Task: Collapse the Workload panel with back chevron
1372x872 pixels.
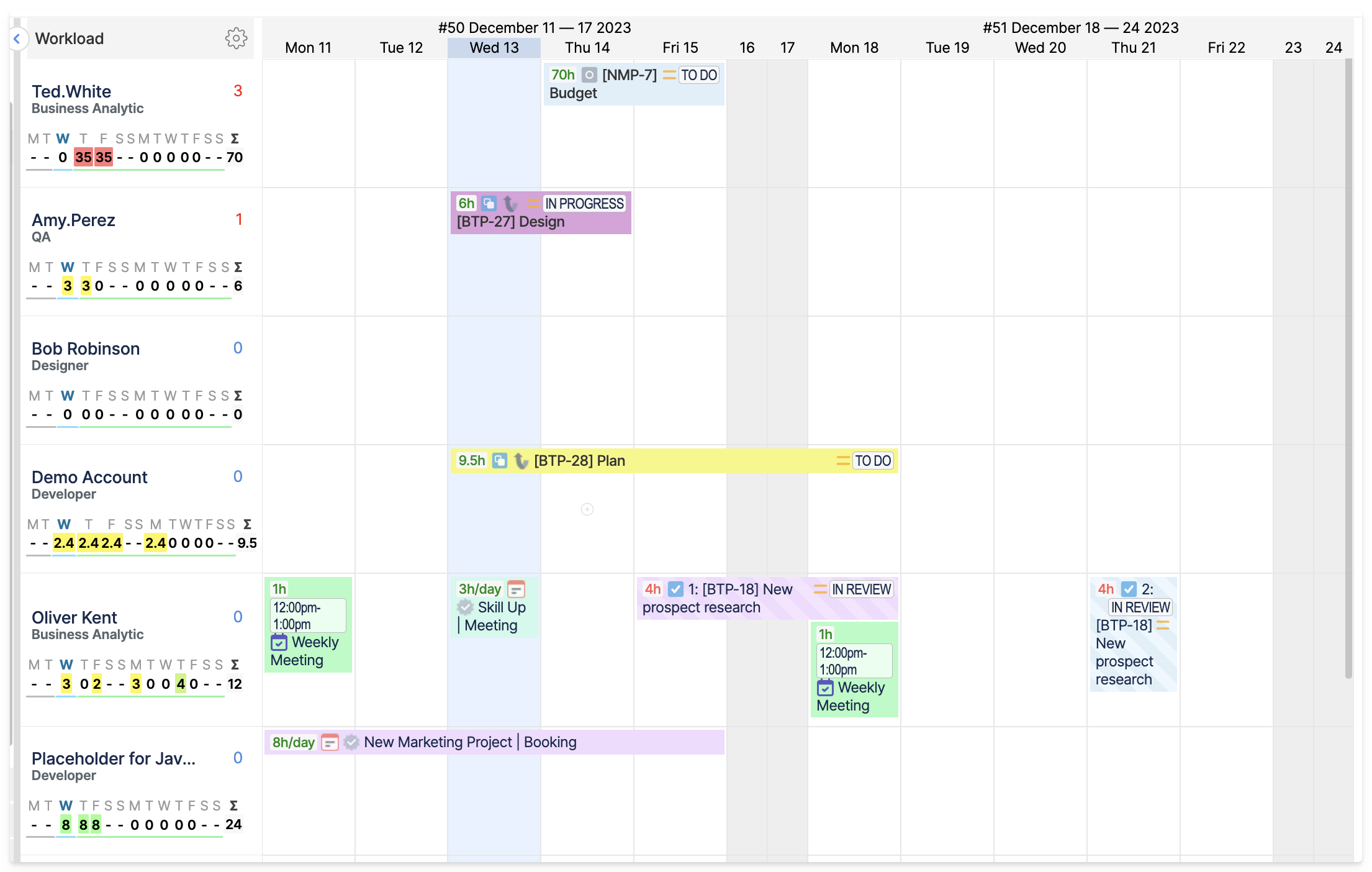Action: (17, 39)
